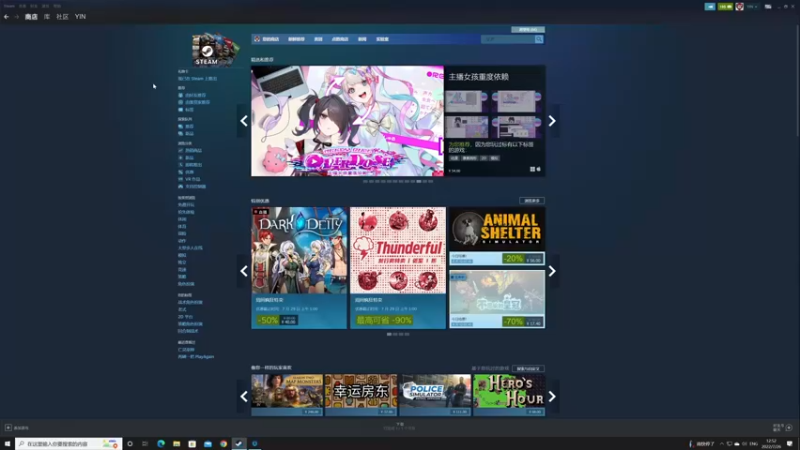Image resolution: width=800 pixels, height=450 pixels.
Task: Click the add game plus icon
Action: 8,428
